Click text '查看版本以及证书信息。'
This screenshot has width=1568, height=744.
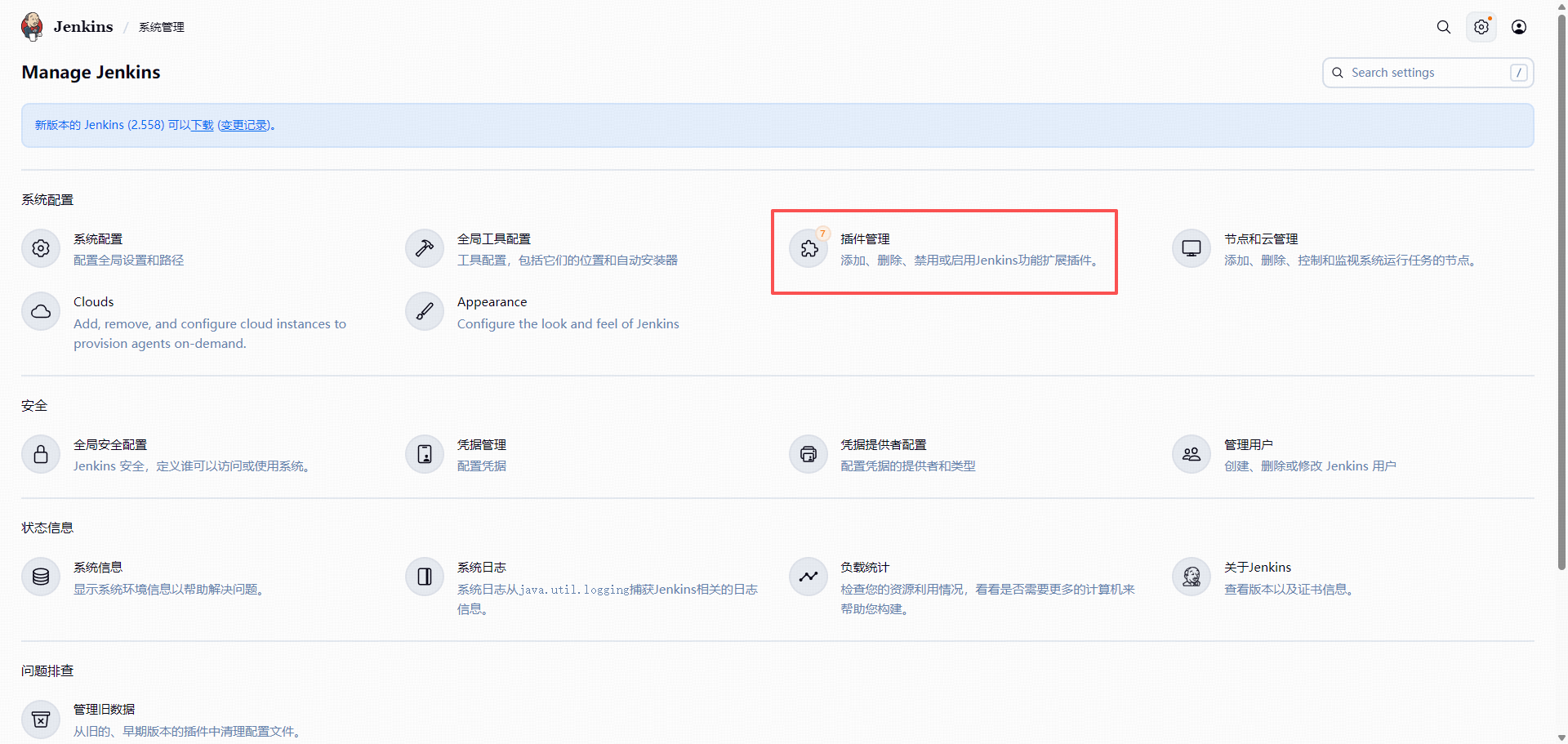[1291, 589]
